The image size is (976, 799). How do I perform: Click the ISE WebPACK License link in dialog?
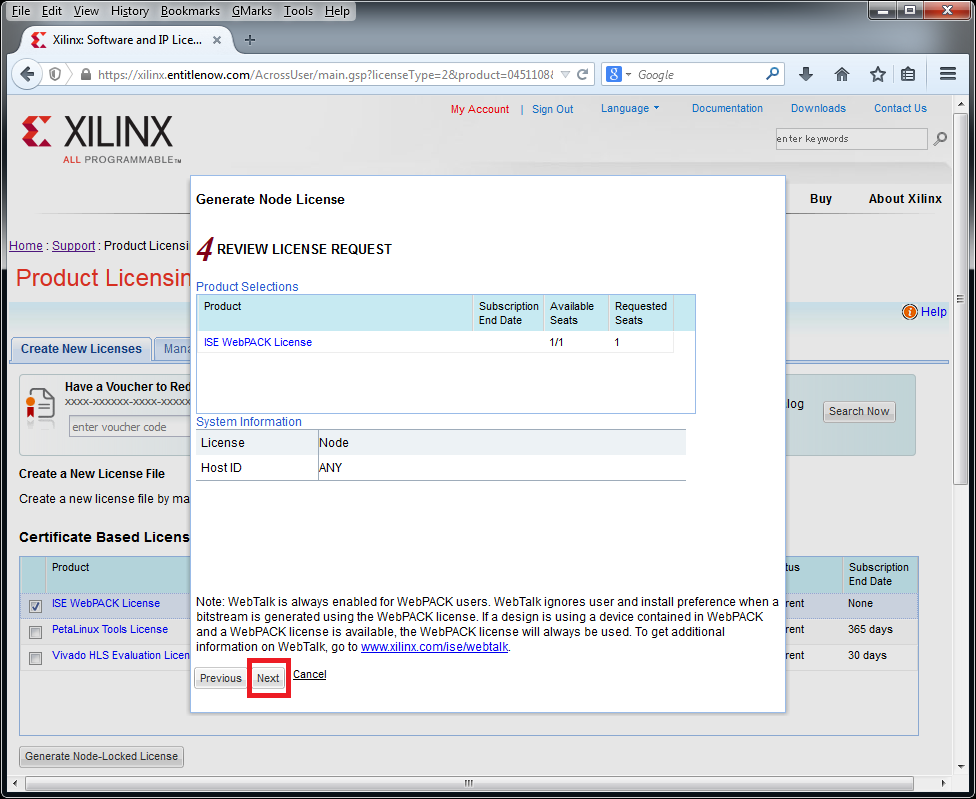point(258,342)
